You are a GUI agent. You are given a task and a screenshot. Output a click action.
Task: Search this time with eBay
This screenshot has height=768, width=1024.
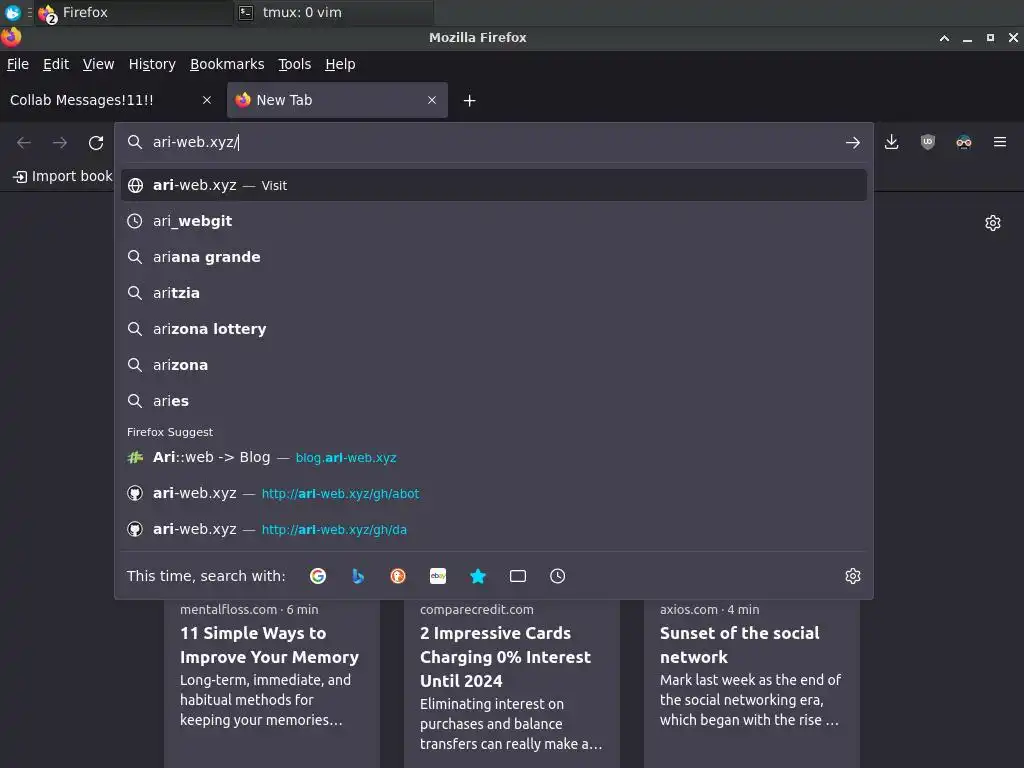tap(438, 576)
